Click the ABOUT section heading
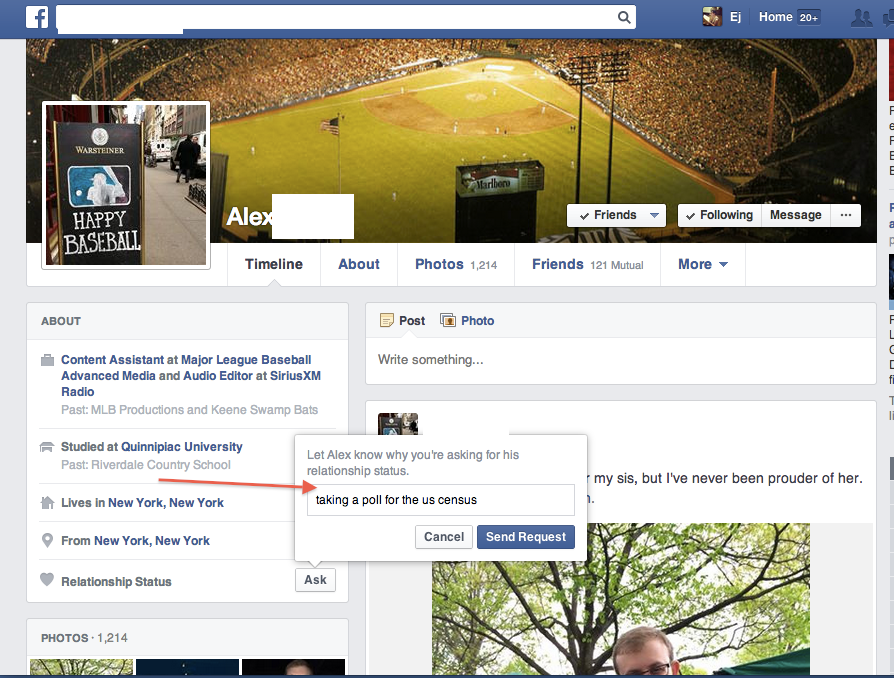Viewport: 894px width, 678px height. 61,321
